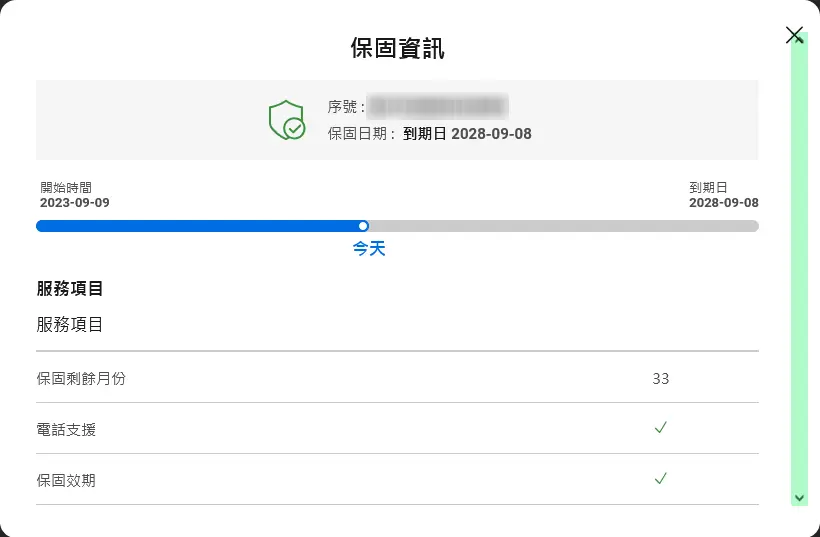Click the 開始時間 date 2023-09-09

click(x=75, y=203)
